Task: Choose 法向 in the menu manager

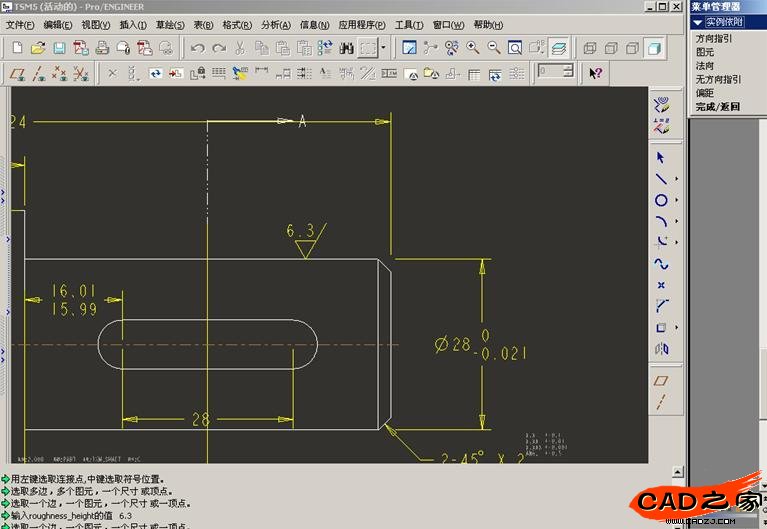Action: pyautogui.click(x=704, y=65)
